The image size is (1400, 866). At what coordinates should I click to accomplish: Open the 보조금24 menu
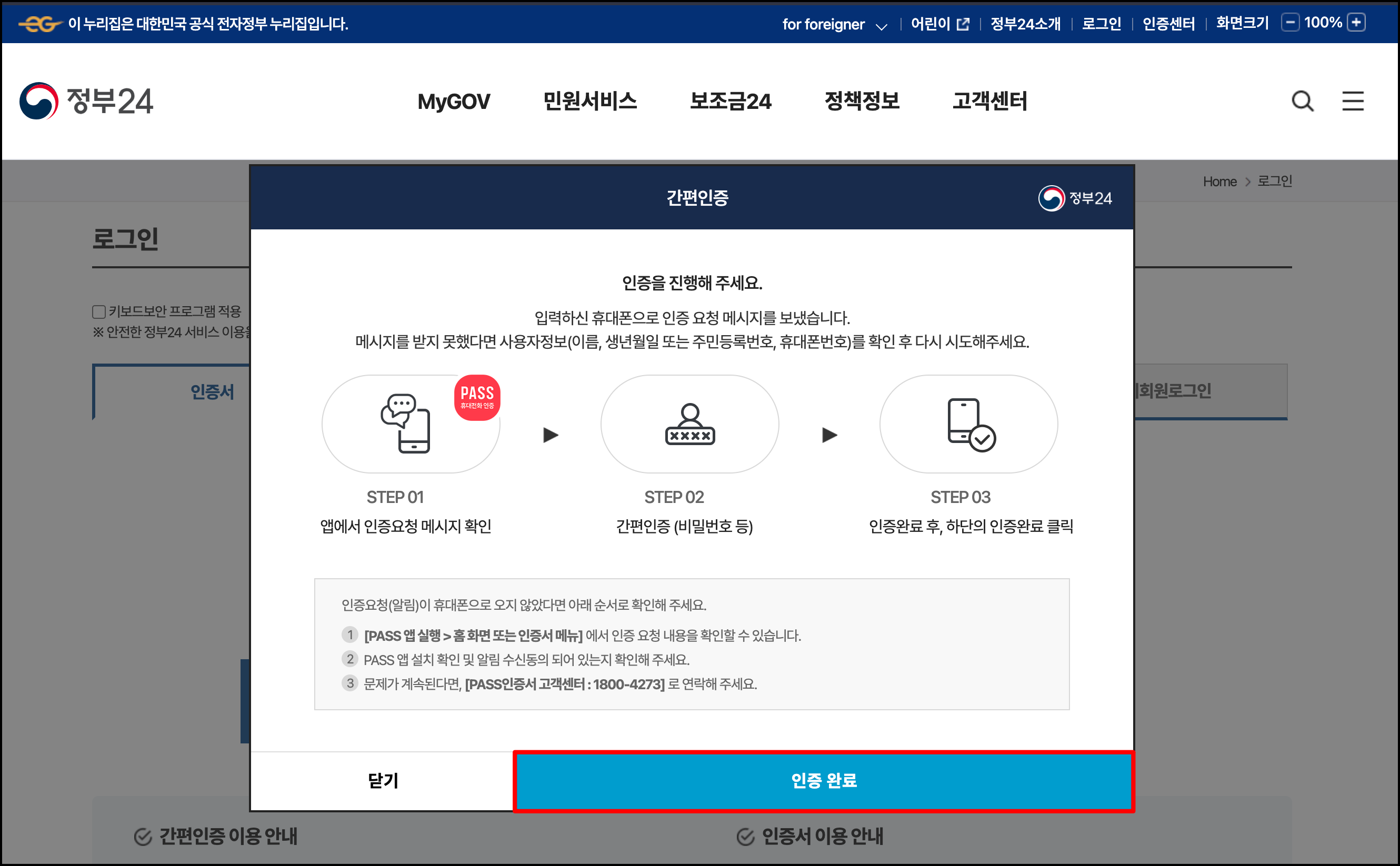click(731, 102)
